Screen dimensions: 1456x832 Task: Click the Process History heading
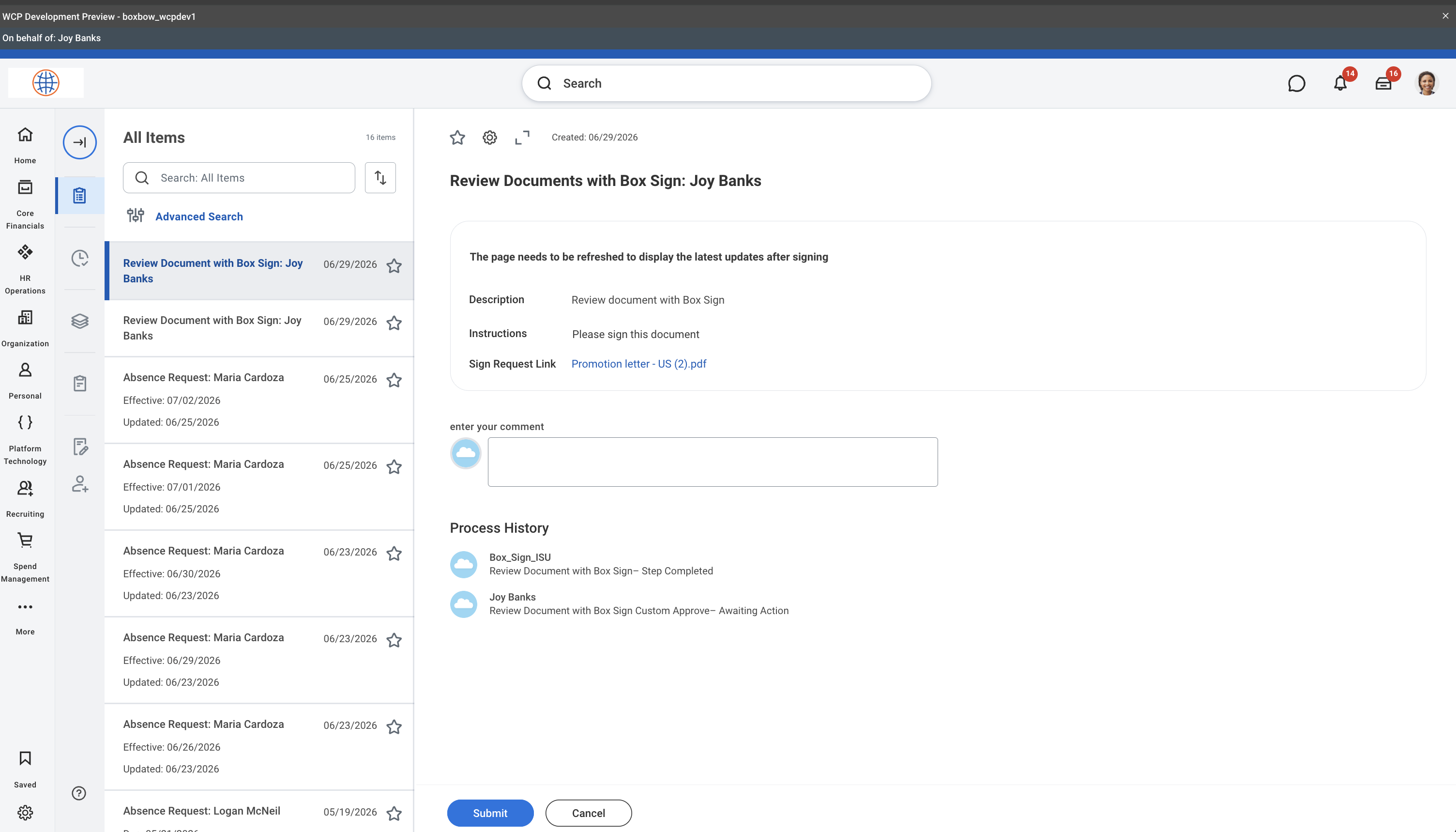[499, 528]
